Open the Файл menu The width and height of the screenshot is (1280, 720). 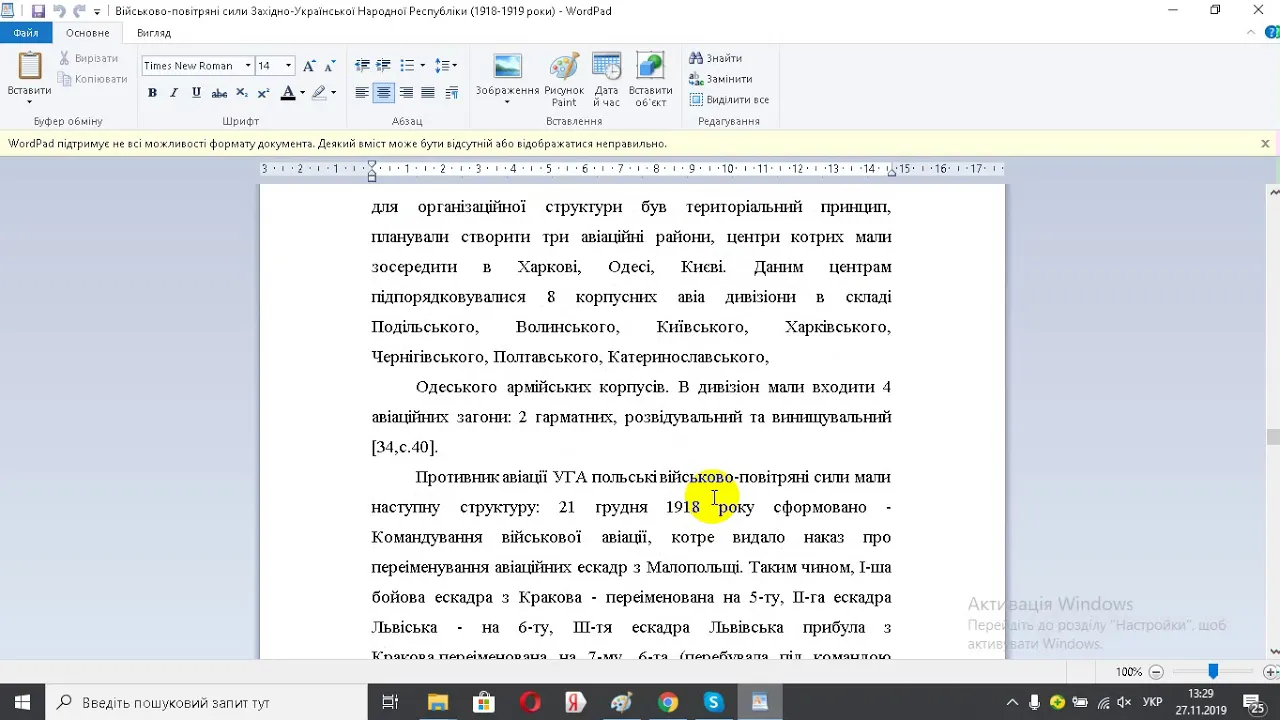pos(26,33)
